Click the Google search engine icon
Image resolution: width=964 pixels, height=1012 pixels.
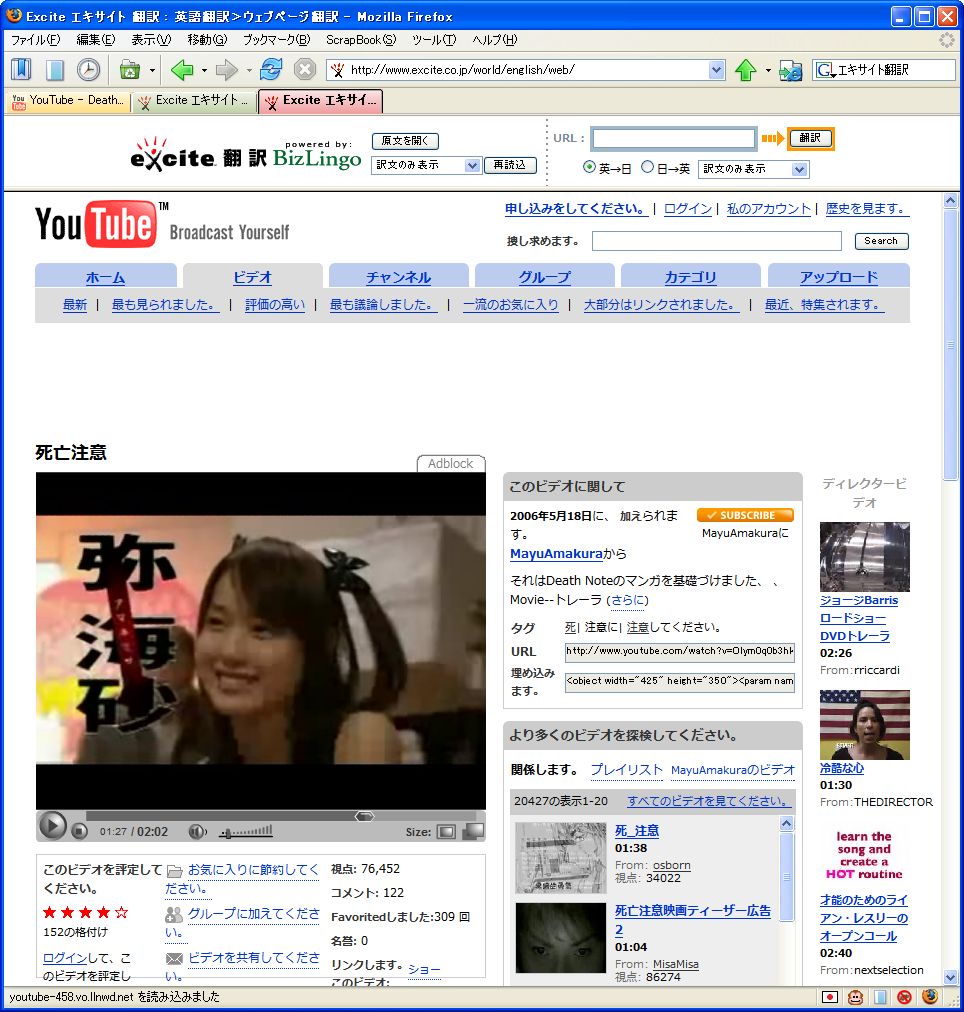(x=825, y=70)
